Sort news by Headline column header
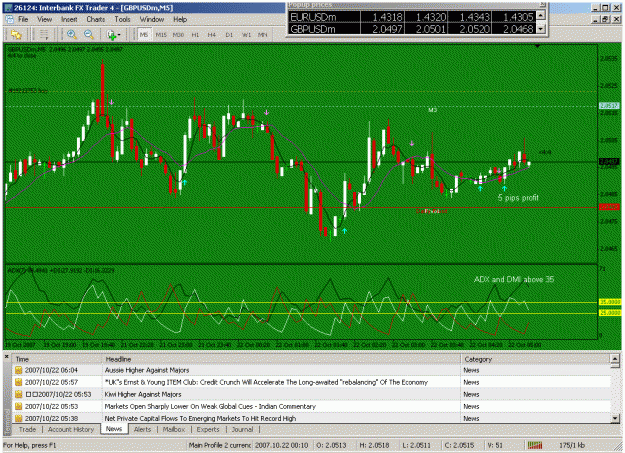The width and height of the screenshot is (625, 453). click(281, 359)
